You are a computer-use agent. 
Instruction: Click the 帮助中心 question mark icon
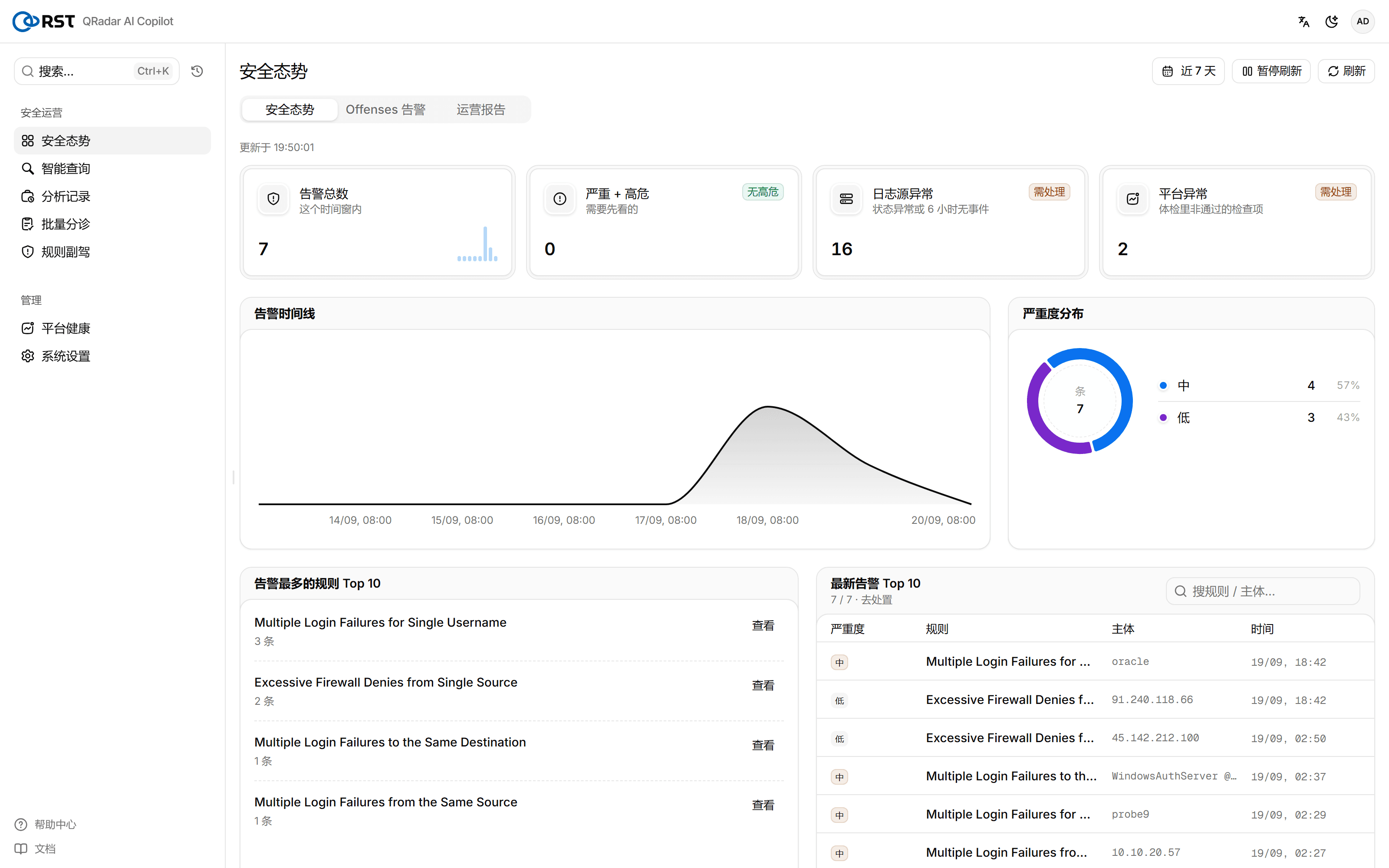coord(21,824)
